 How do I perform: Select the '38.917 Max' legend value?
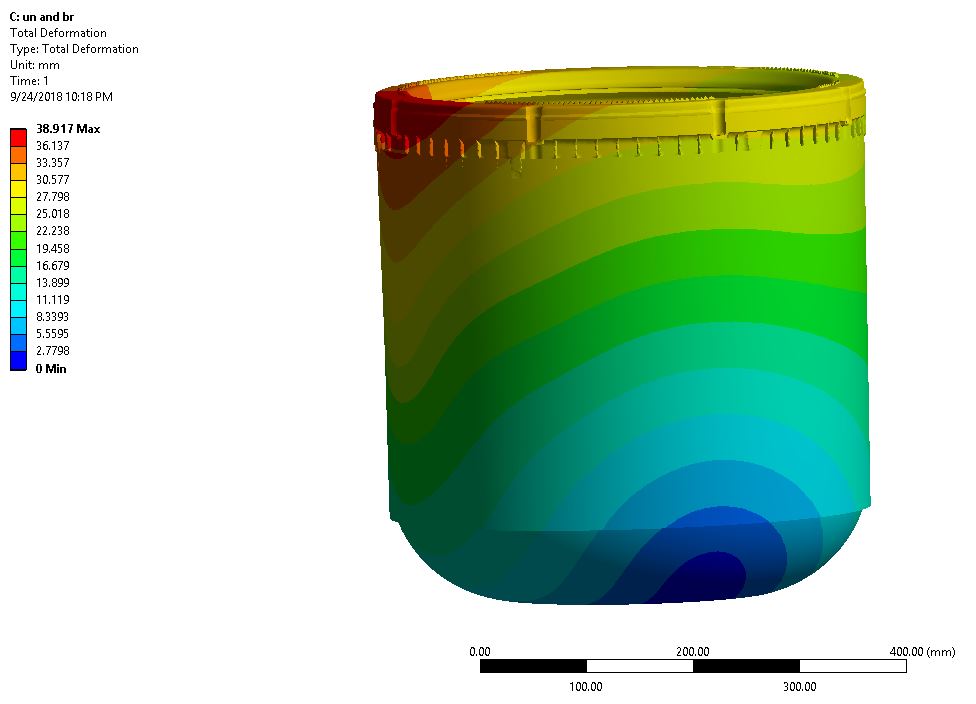pyautogui.click(x=68, y=129)
